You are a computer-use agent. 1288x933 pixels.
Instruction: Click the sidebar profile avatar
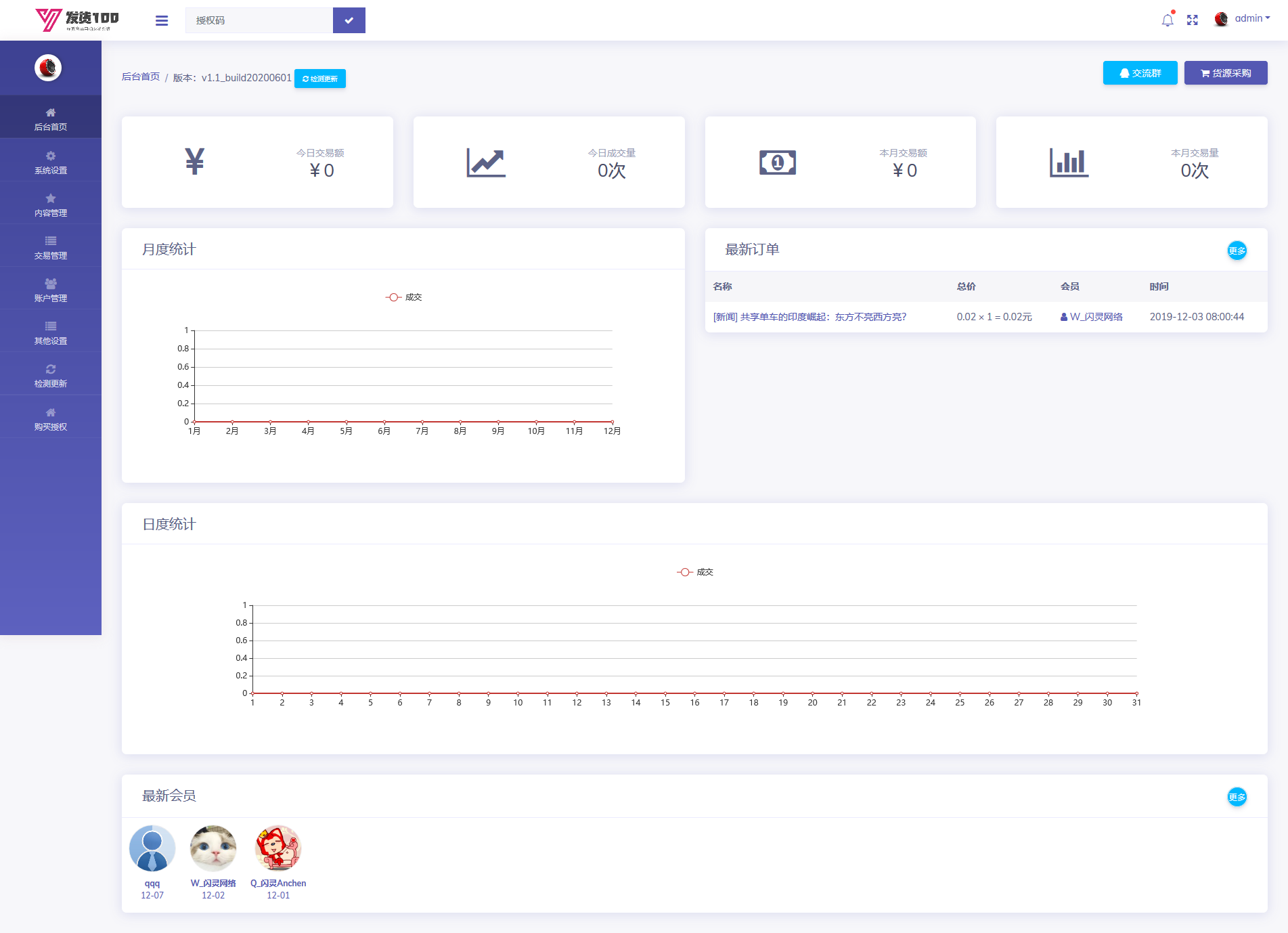(48, 68)
